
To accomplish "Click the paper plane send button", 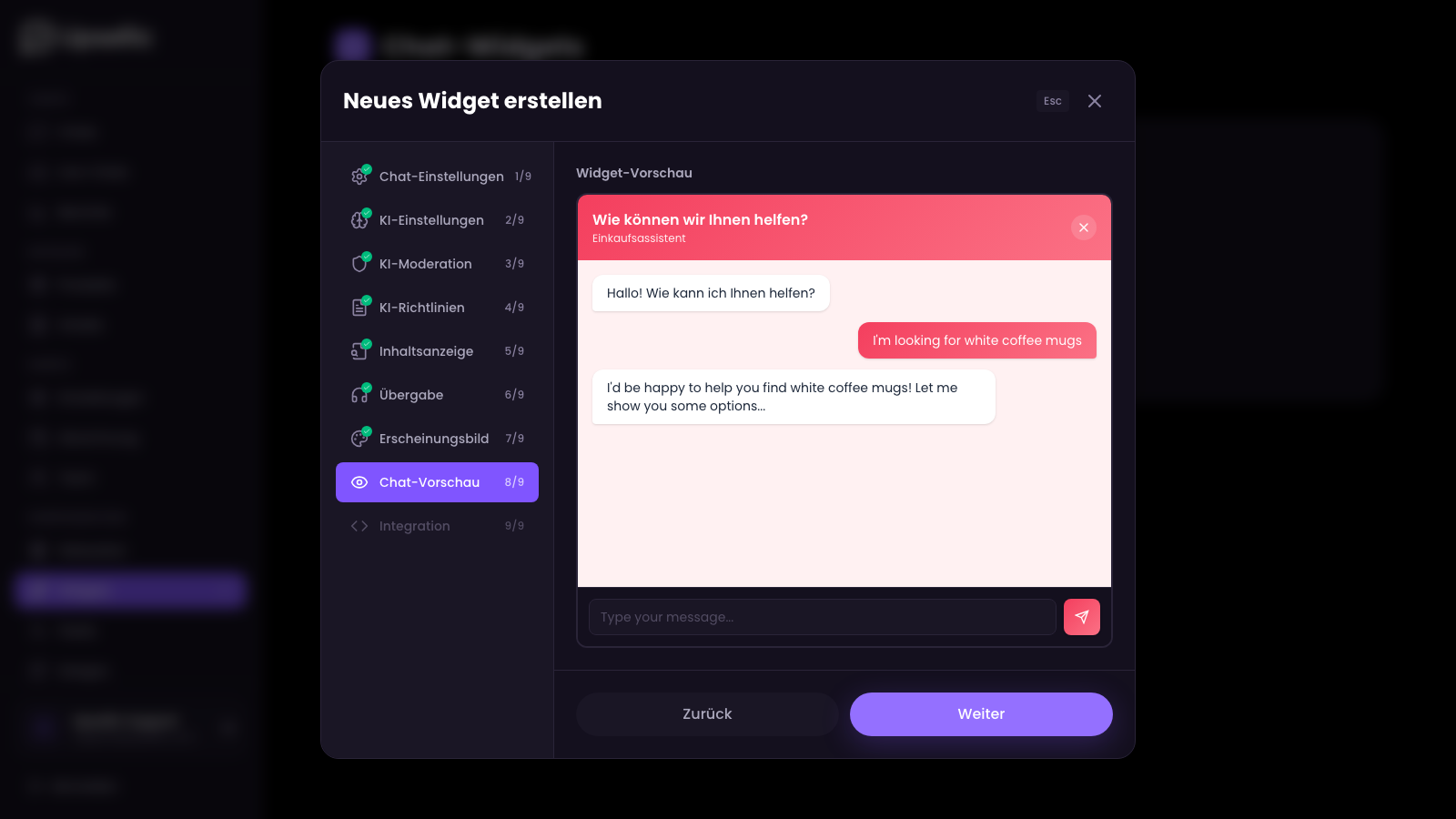I will pos(1081,617).
